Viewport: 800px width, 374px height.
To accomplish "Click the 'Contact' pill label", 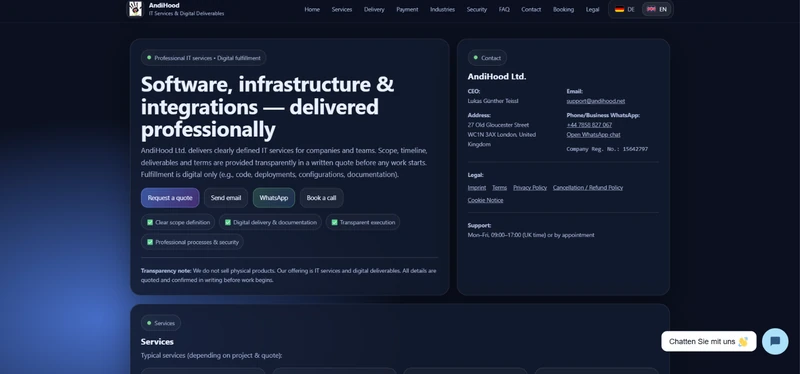I will (x=487, y=58).
